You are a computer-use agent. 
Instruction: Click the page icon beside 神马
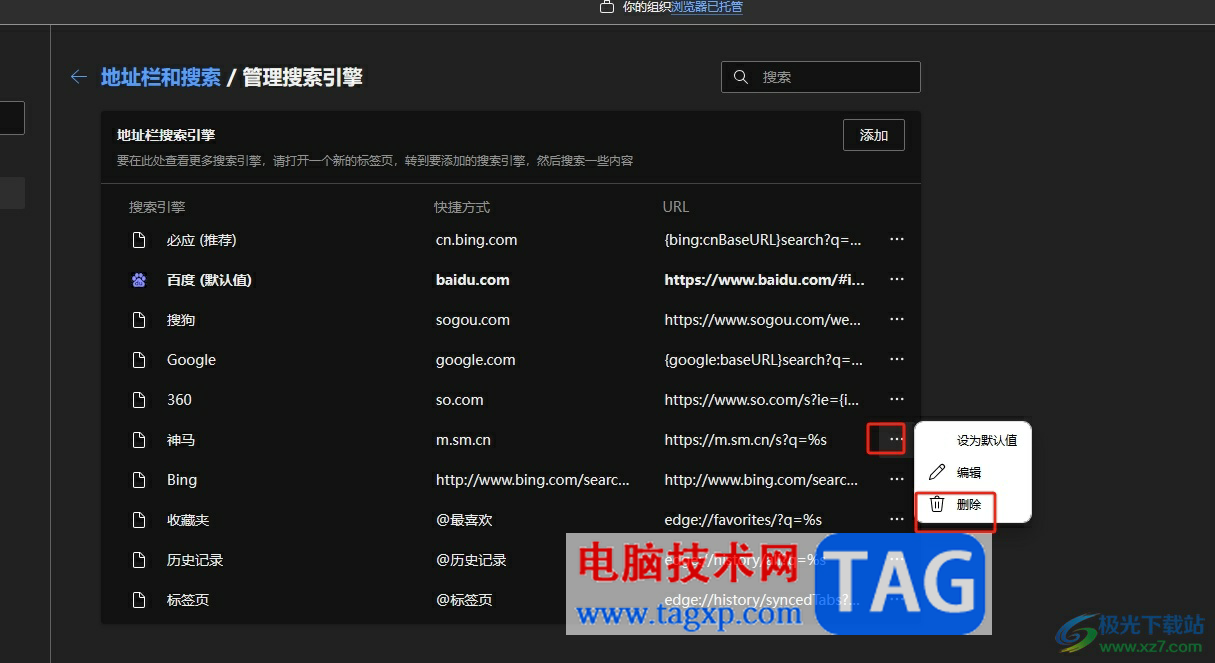139,440
